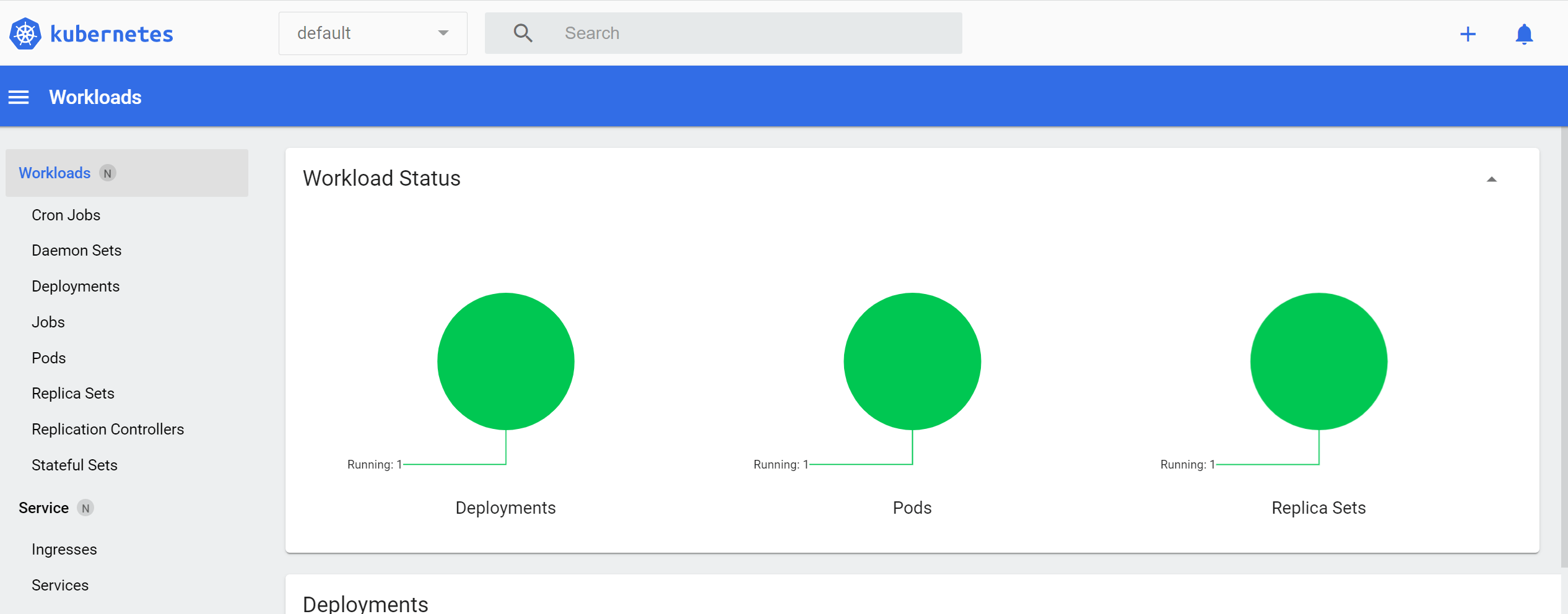Click the search magnifier icon
This screenshot has height=614, width=1568.
pyautogui.click(x=523, y=32)
